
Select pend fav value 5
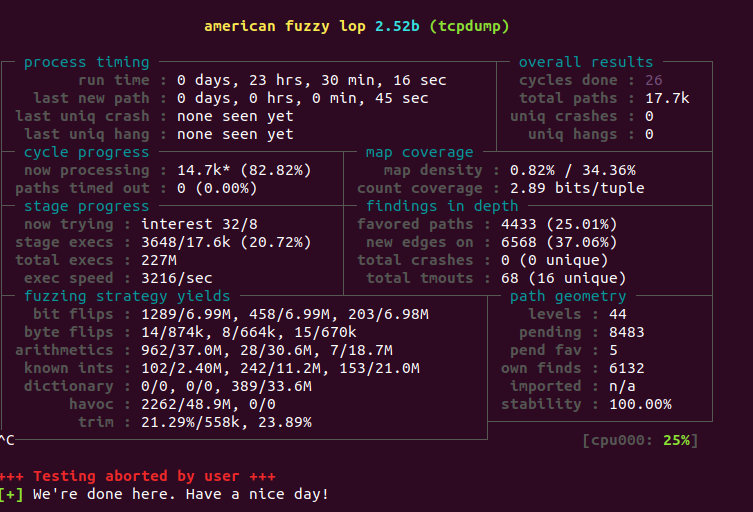click(613, 350)
